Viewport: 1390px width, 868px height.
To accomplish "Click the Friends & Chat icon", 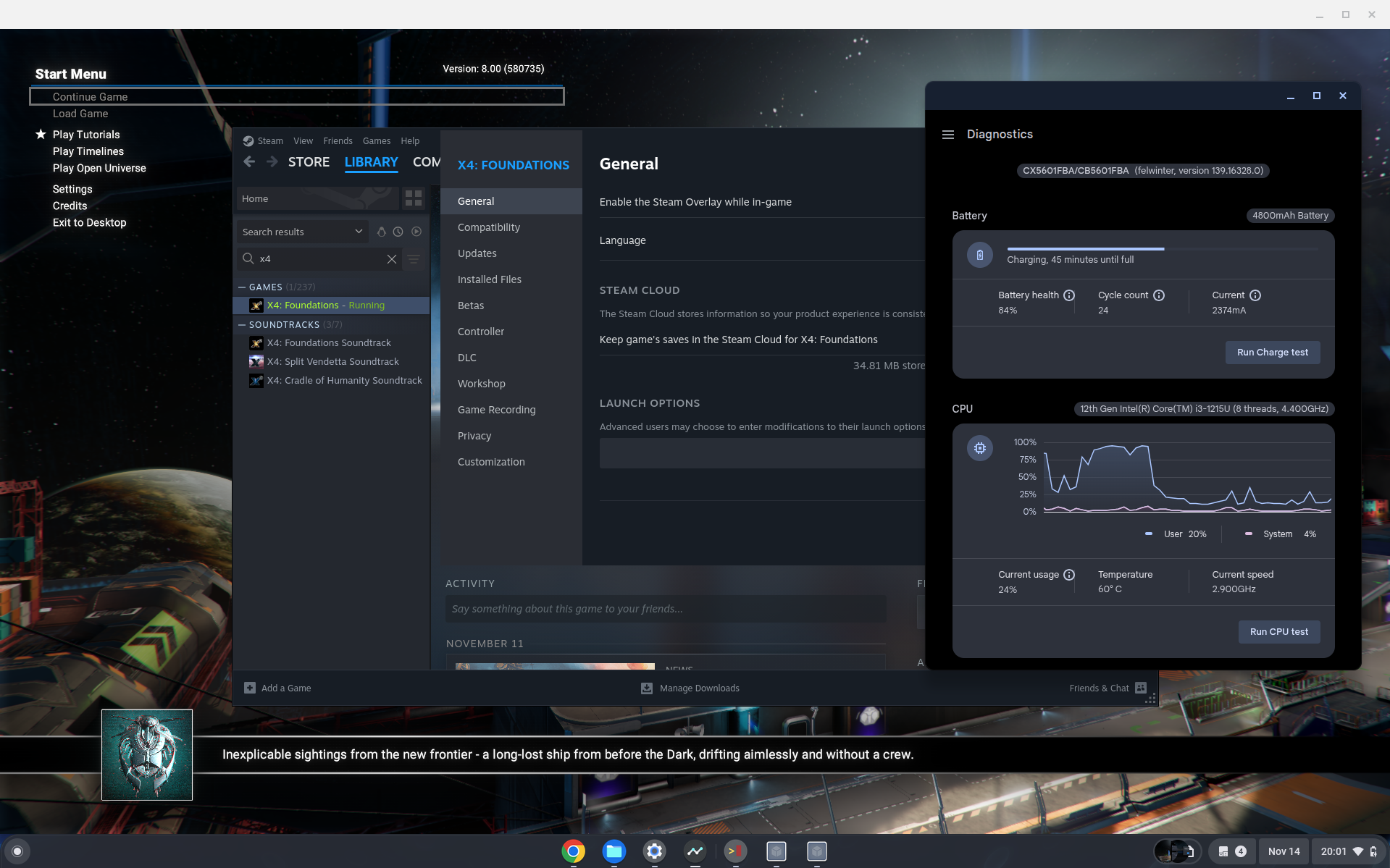I will coord(1141,688).
